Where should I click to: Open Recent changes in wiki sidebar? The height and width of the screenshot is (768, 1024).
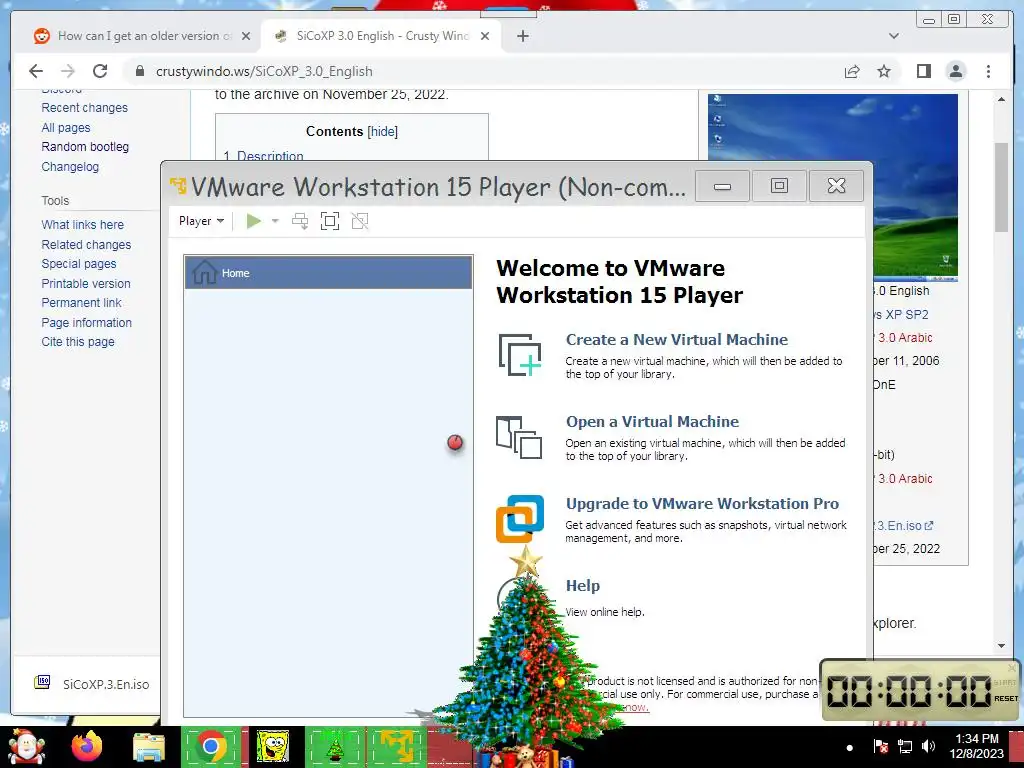(x=84, y=108)
